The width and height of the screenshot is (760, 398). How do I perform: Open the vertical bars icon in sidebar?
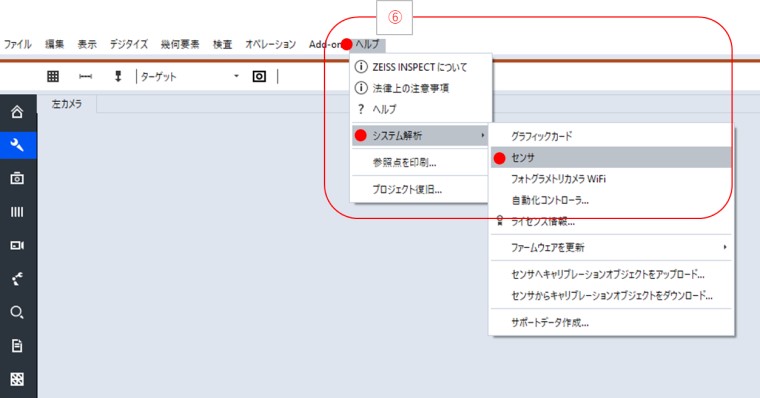(17, 212)
